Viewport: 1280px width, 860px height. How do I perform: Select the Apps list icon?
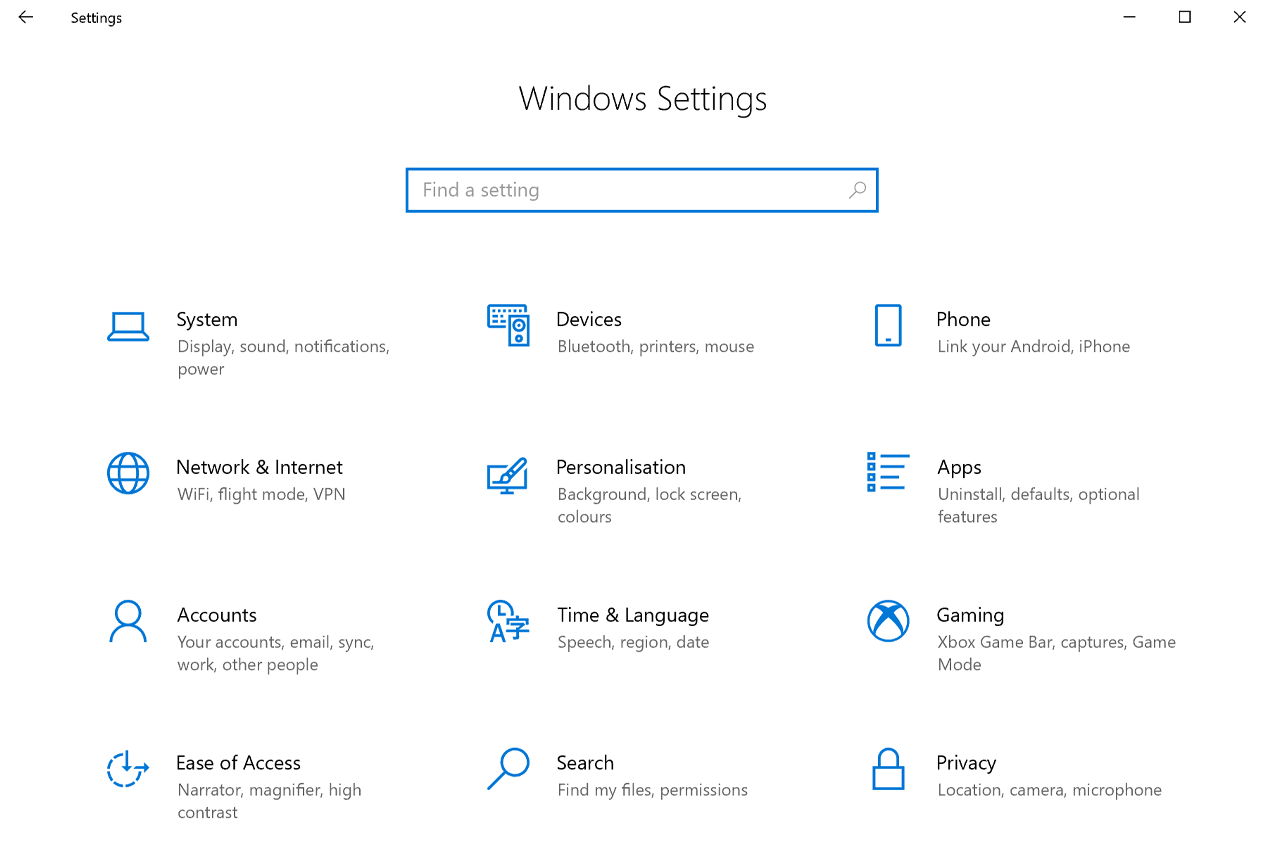(x=887, y=472)
